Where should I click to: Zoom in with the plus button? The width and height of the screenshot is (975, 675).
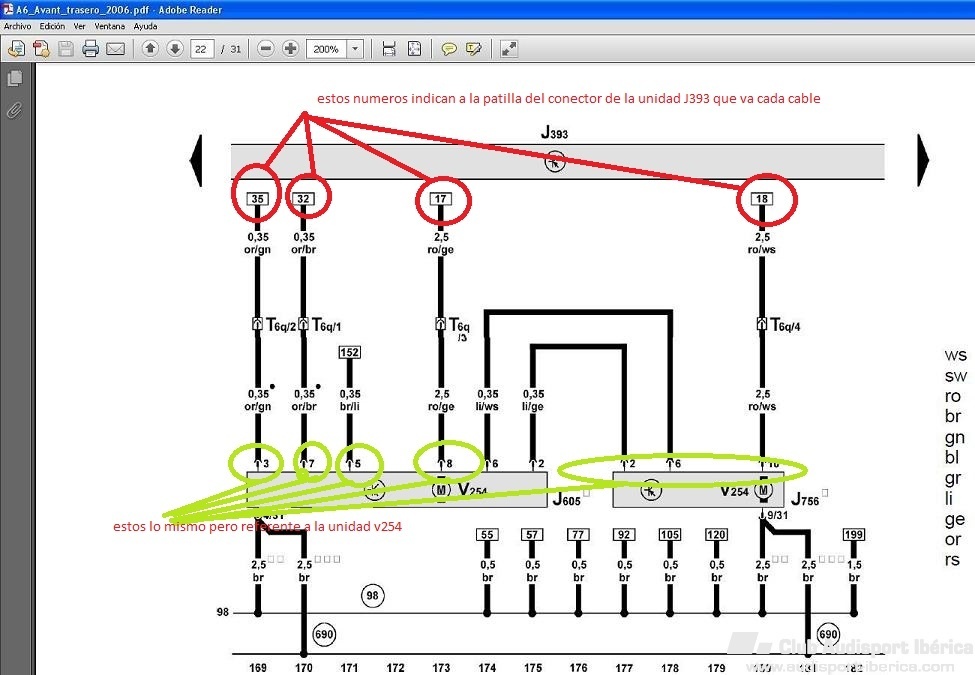tap(290, 48)
